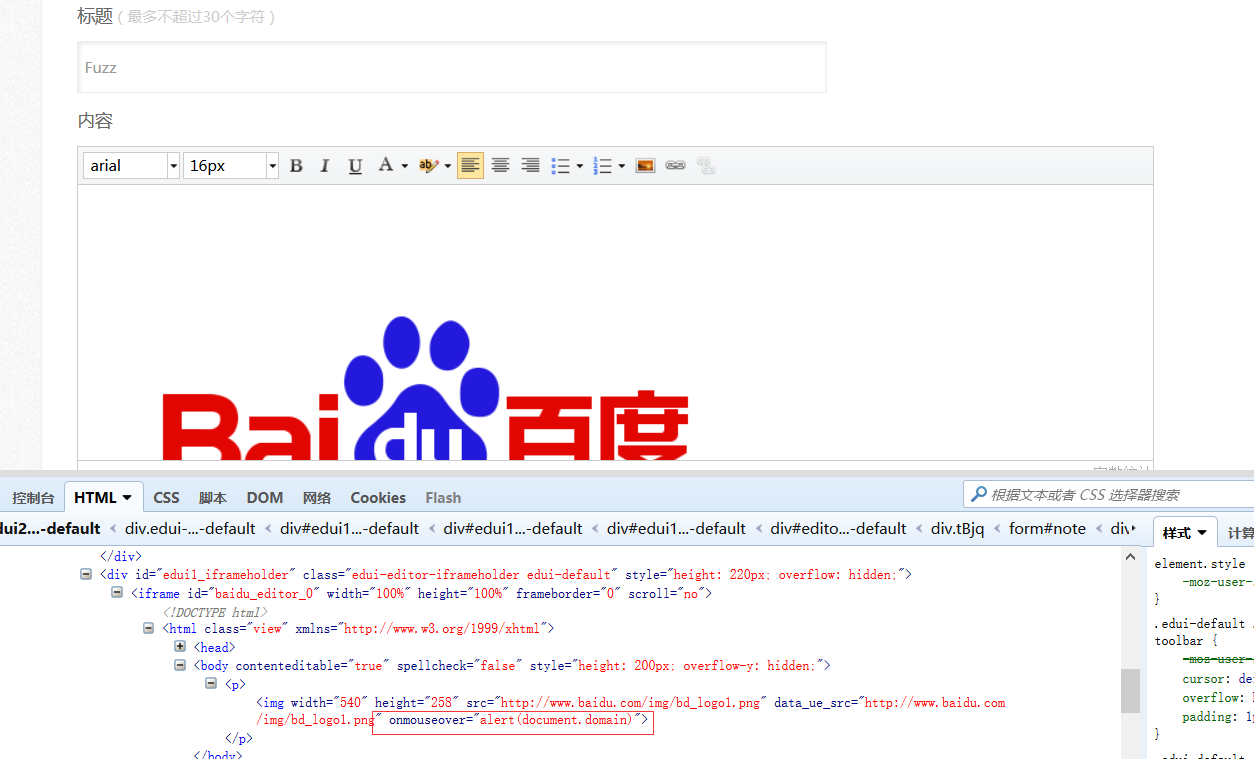1254x759 pixels.
Task: Switch to the 网络 network tab
Action: (x=317, y=497)
